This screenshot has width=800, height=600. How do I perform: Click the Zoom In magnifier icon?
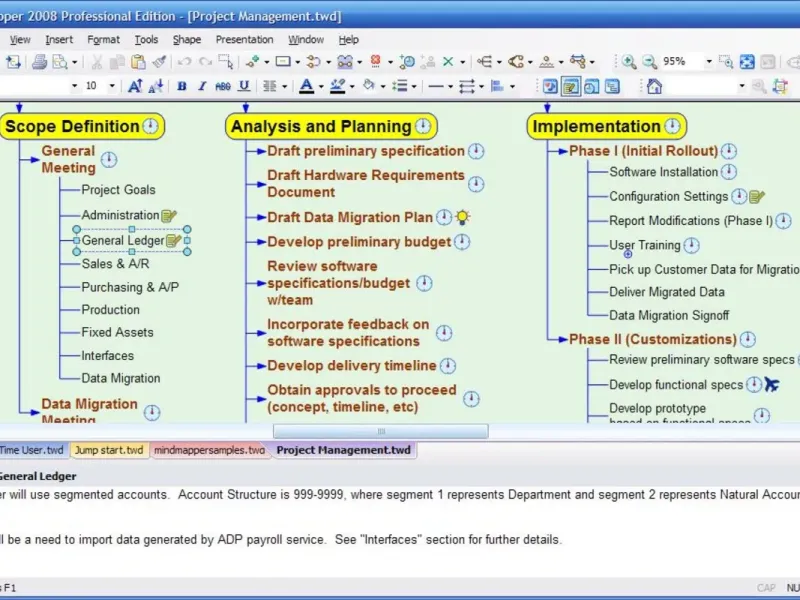coord(629,62)
